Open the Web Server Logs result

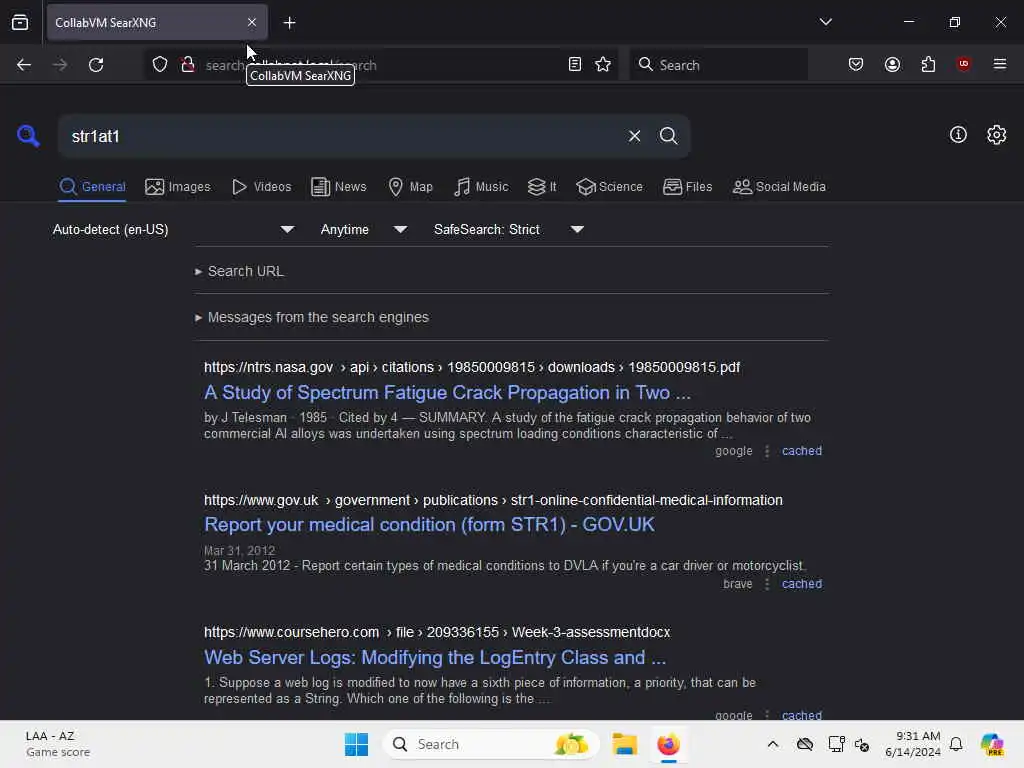(435, 657)
